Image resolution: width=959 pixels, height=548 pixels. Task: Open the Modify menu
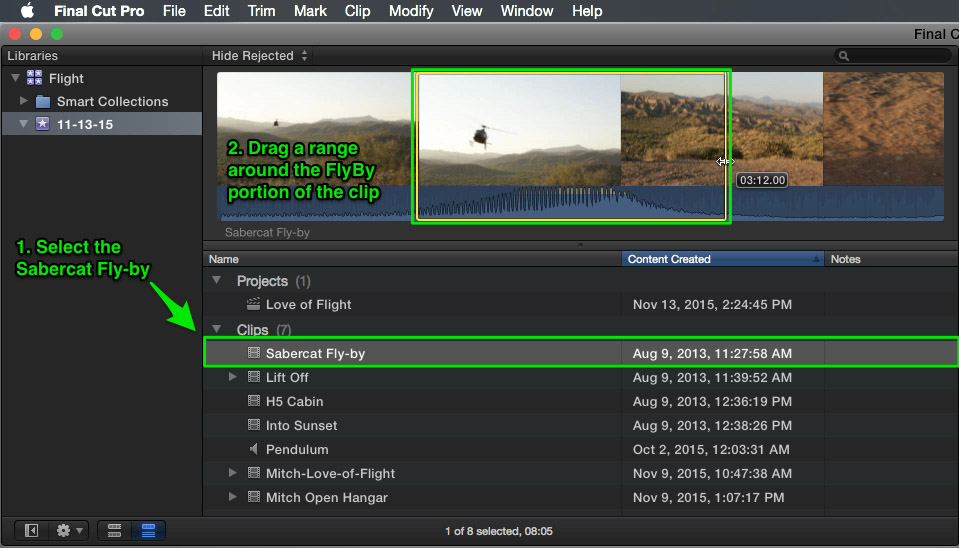coord(411,11)
